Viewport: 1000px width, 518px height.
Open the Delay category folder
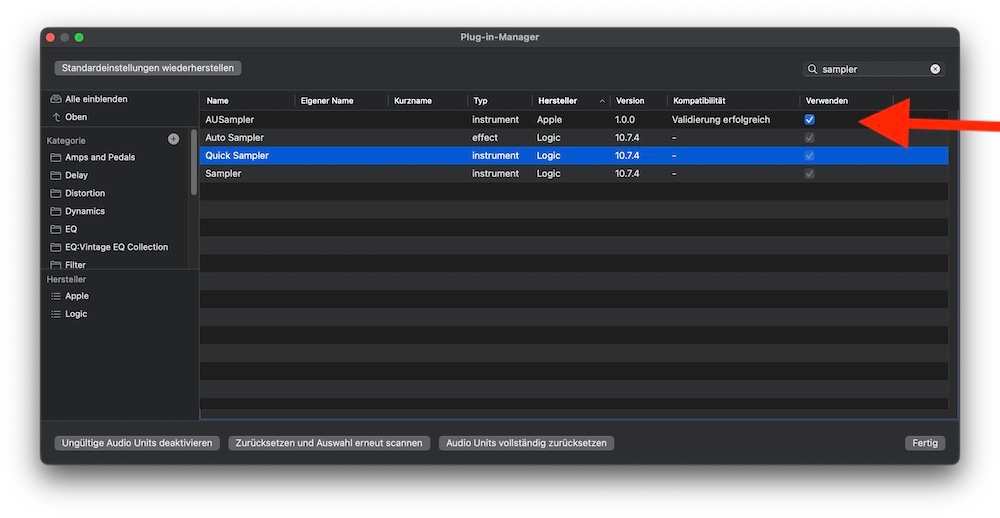76,176
